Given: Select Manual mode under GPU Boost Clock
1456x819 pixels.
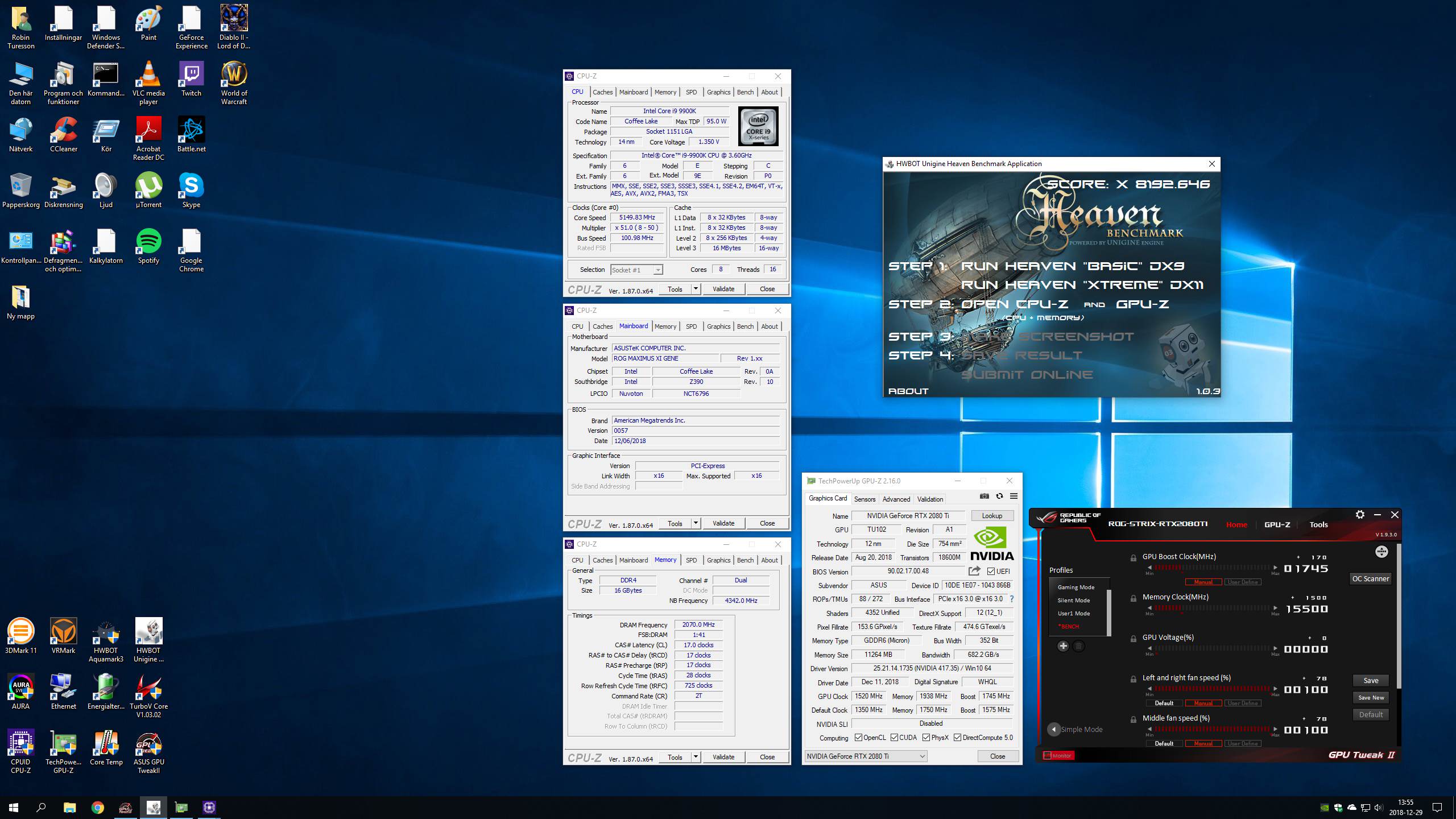Looking at the screenshot, I should pos(1203,582).
